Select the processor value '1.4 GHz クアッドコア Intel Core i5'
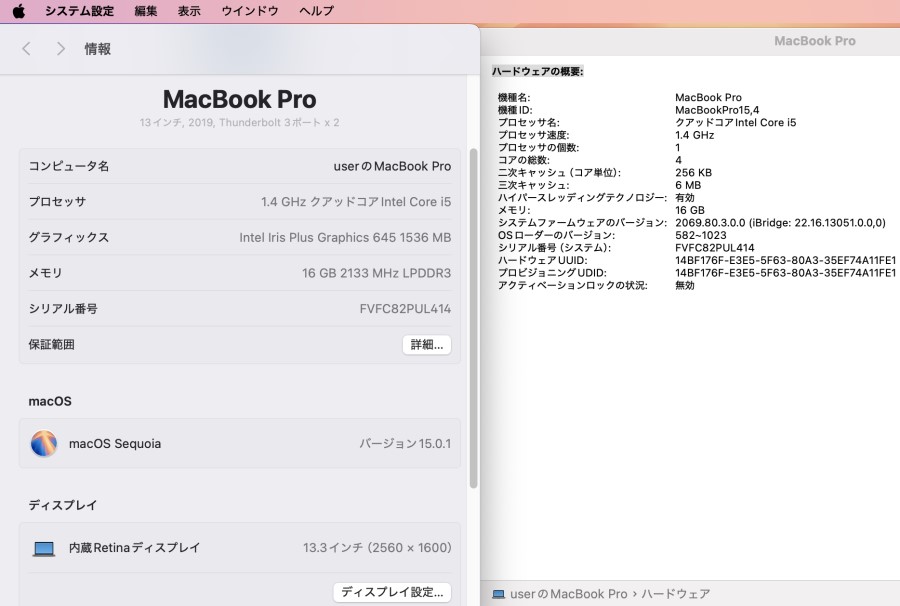This screenshot has height=606, width=900. (x=356, y=202)
